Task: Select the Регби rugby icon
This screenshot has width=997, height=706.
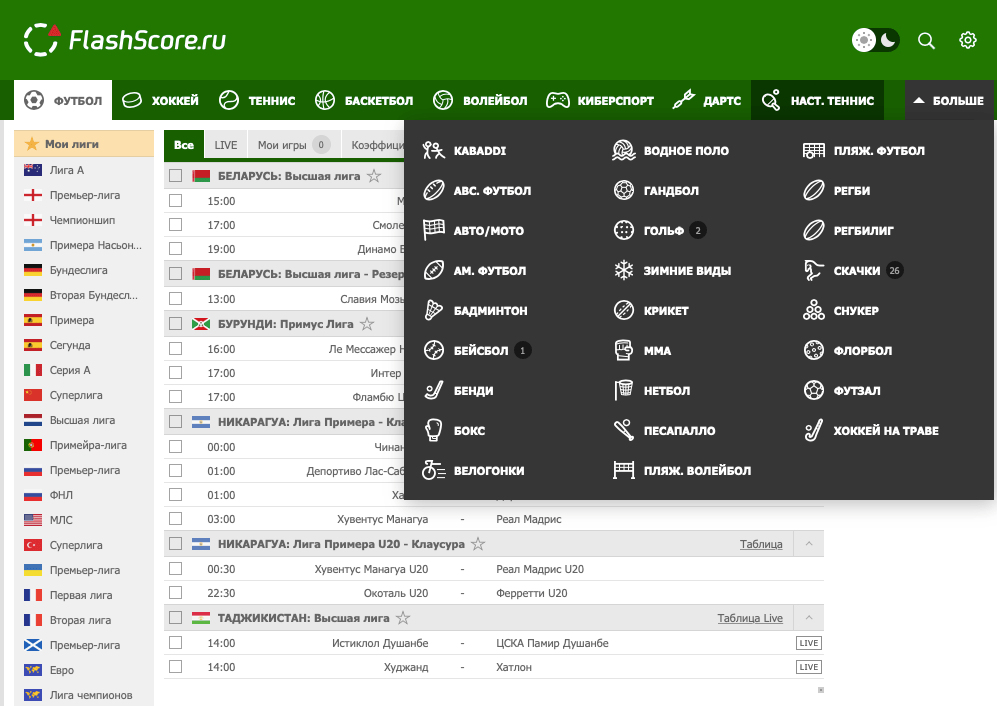Action: coord(814,191)
